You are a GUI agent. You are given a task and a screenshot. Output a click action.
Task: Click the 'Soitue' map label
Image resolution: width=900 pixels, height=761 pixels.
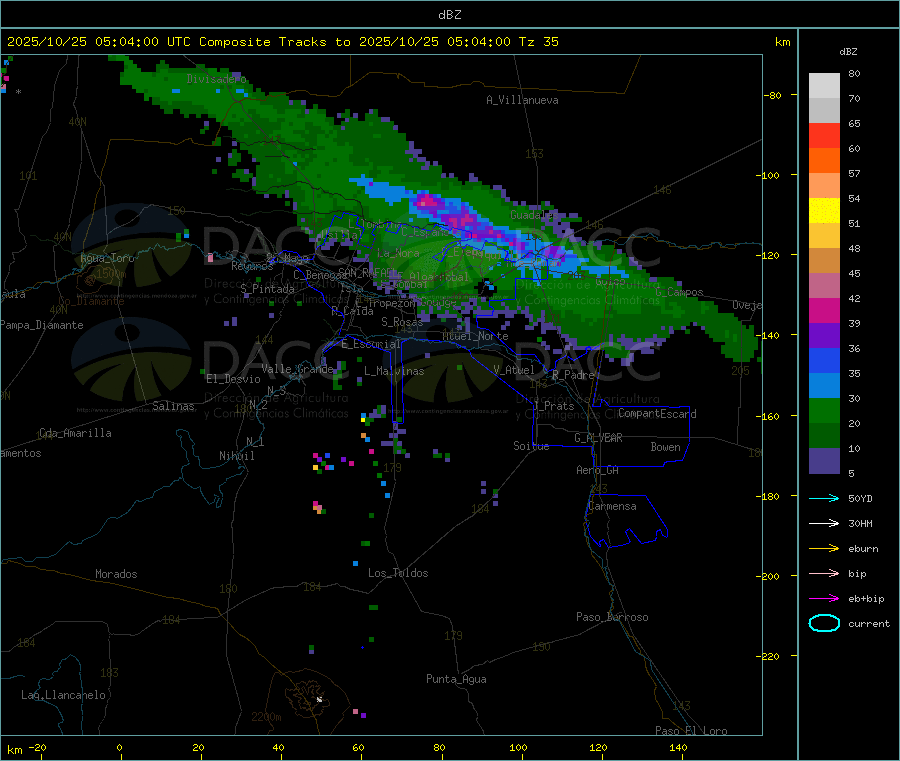531,446
